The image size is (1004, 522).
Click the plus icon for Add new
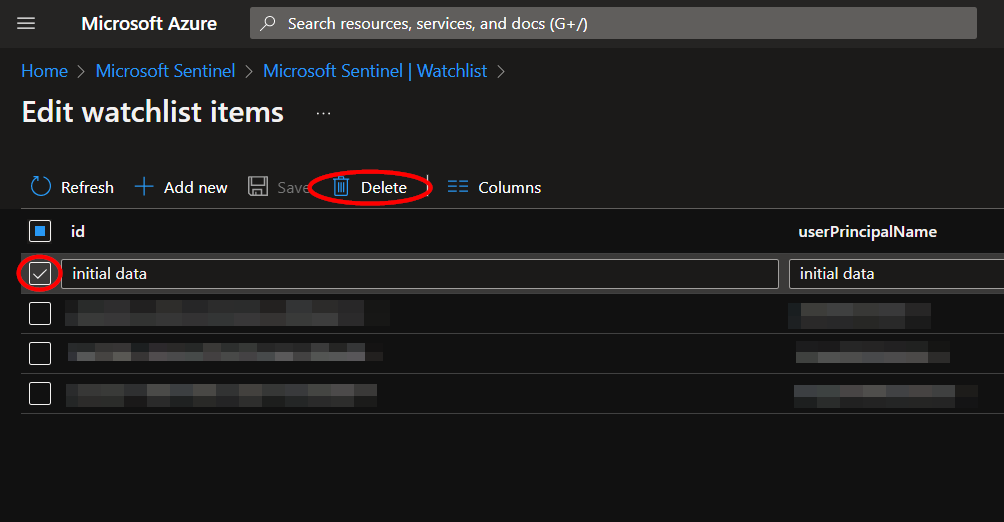tap(144, 187)
